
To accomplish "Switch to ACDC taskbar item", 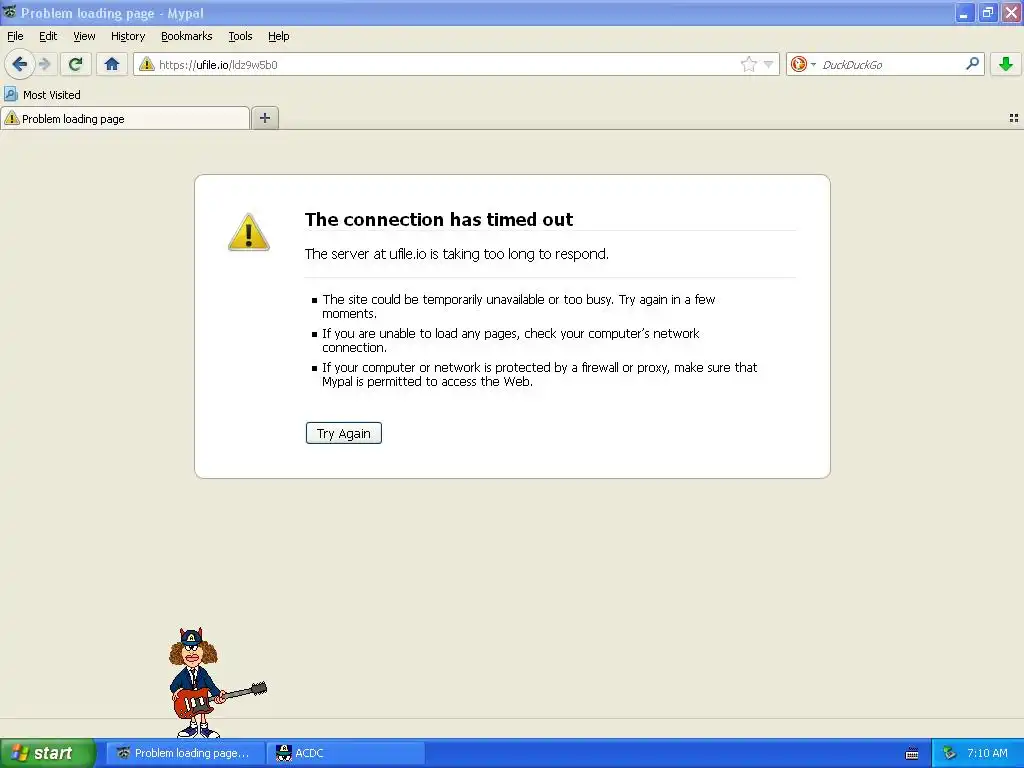I will coord(346,753).
